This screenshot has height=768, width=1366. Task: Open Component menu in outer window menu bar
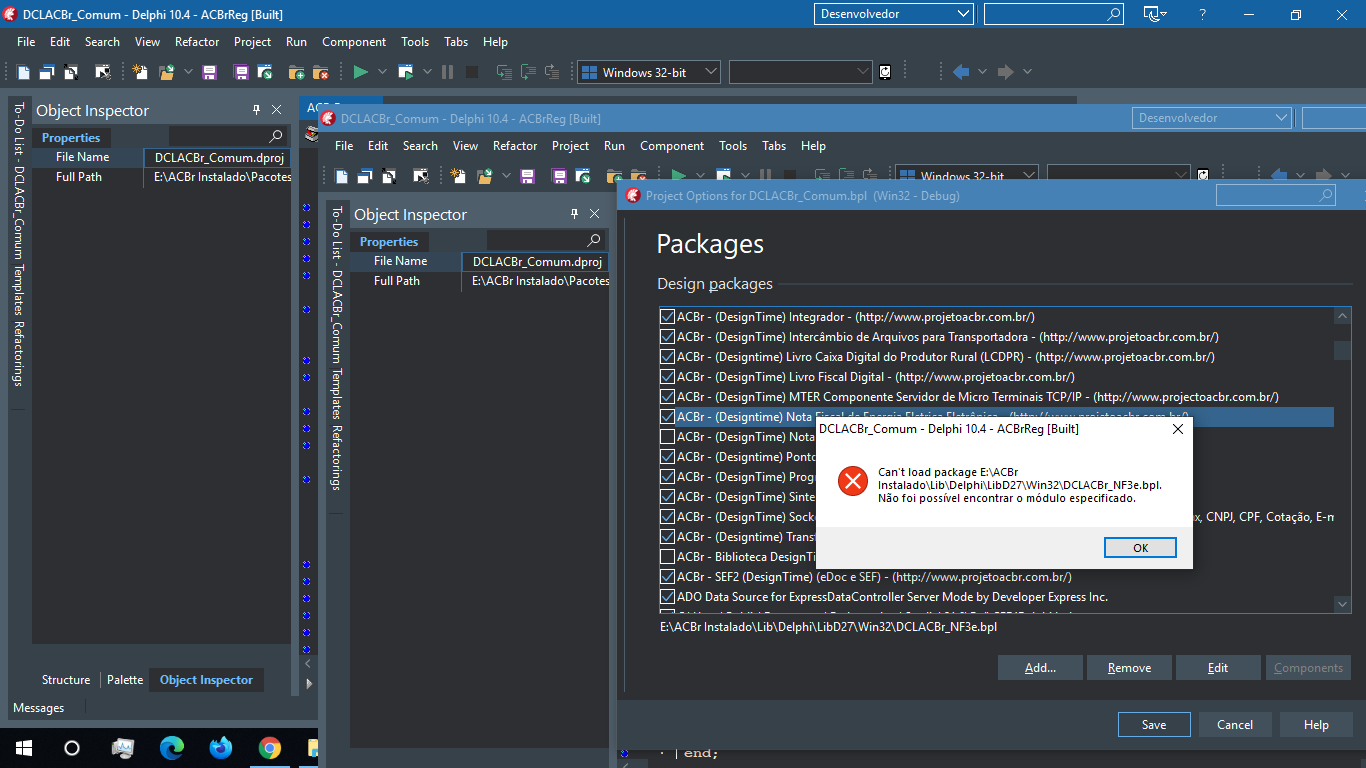354,42
